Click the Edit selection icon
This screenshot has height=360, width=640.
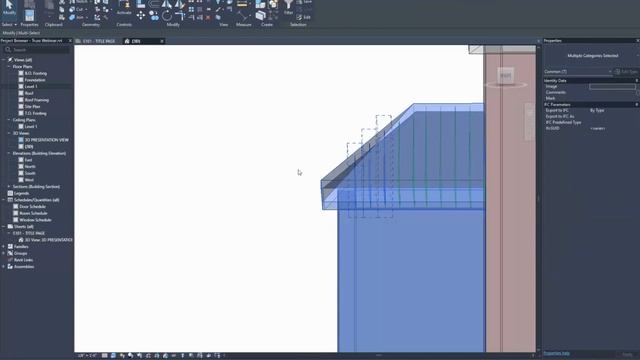[304, 17]
